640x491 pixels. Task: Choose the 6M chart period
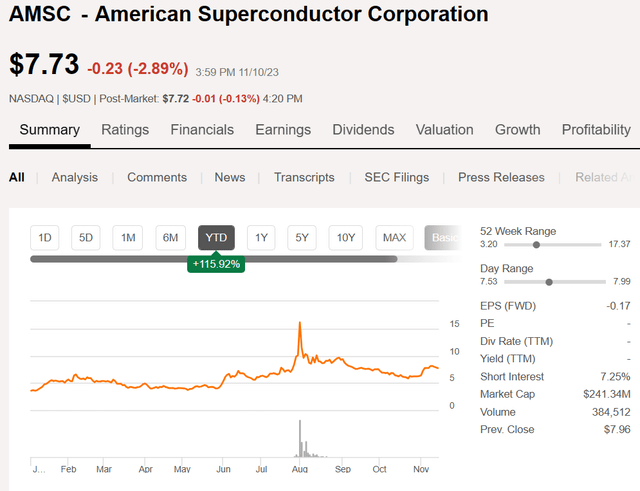coord(171,238)
